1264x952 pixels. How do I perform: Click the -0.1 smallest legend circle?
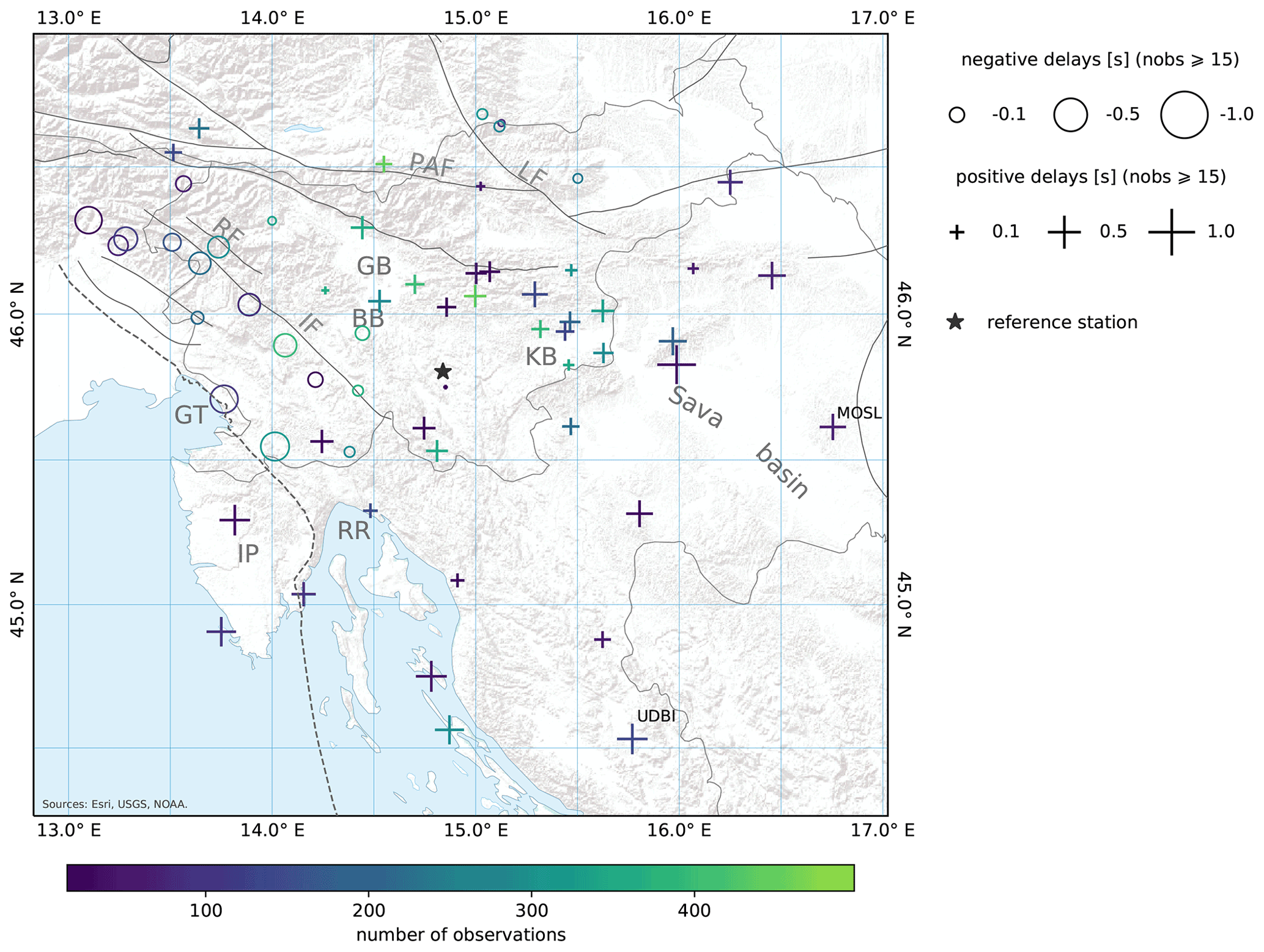[x=956, y=115]
